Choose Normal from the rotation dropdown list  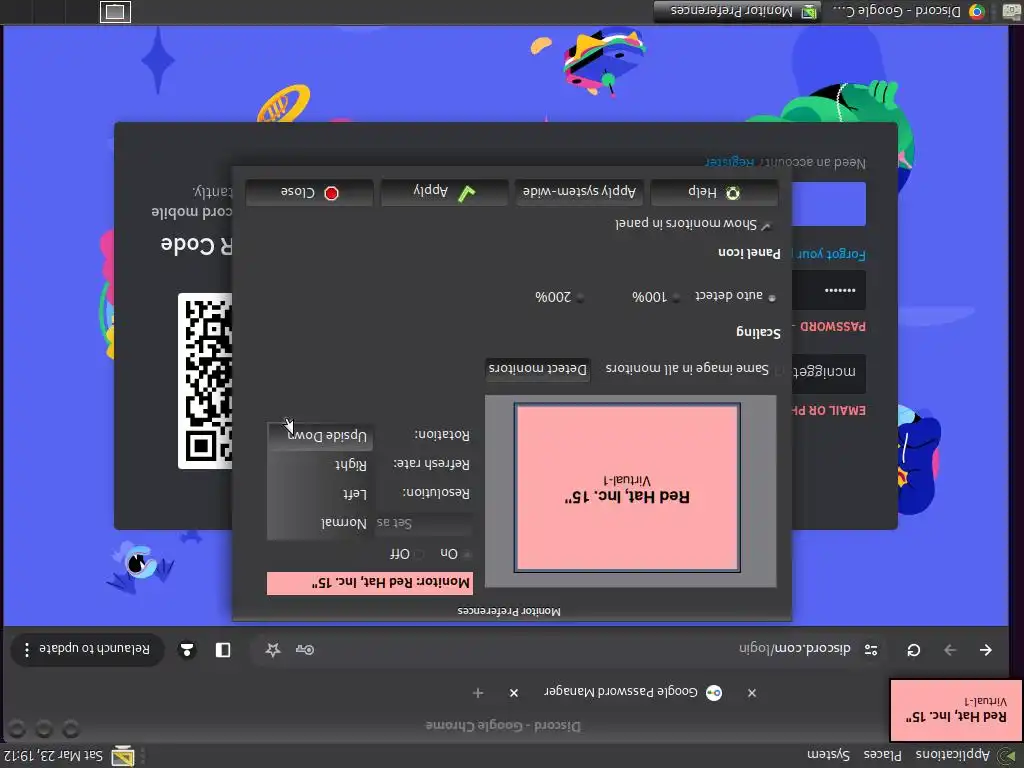[x=321, y=523]
